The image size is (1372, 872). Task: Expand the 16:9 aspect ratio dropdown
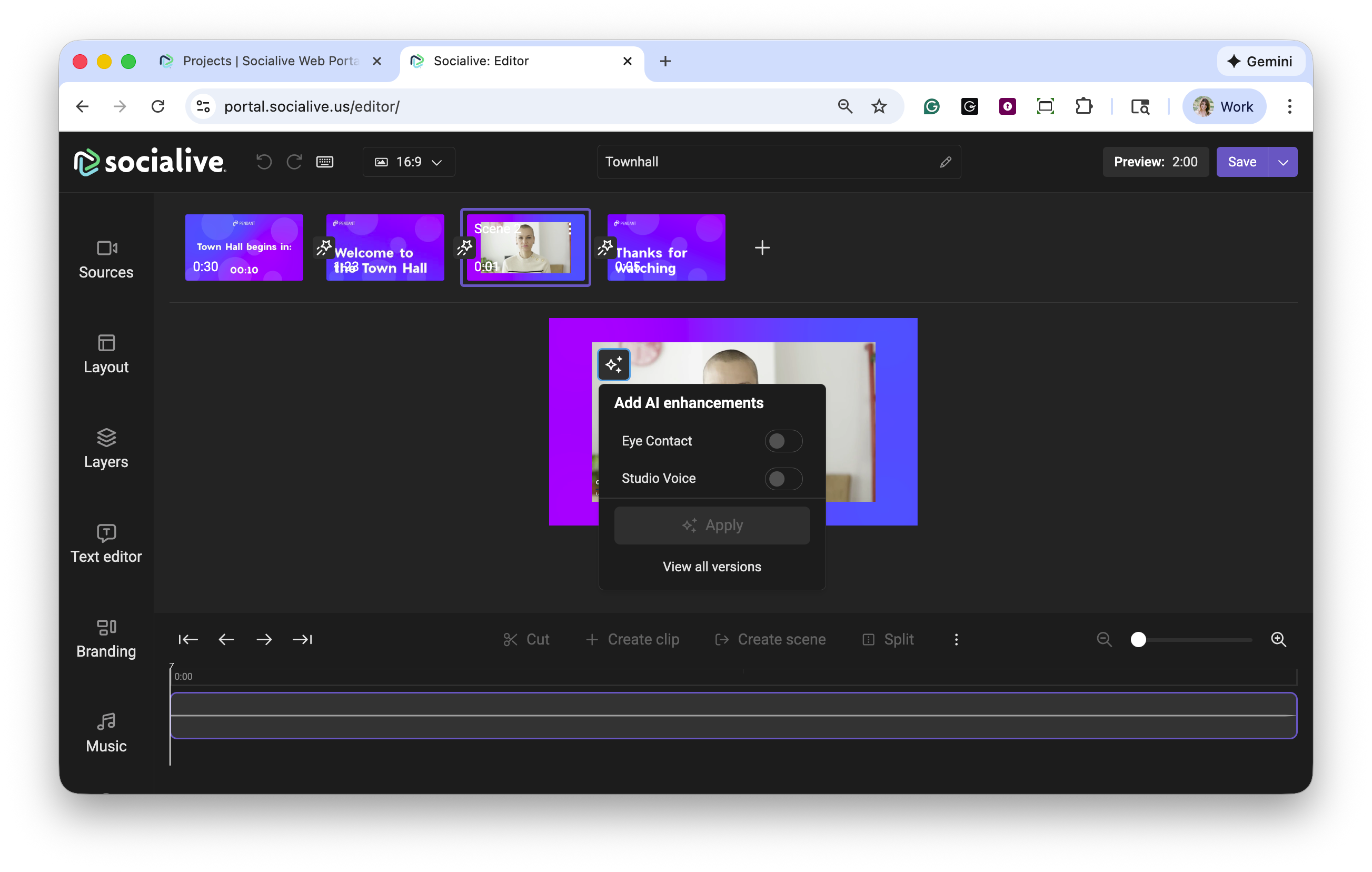(409, 162)
